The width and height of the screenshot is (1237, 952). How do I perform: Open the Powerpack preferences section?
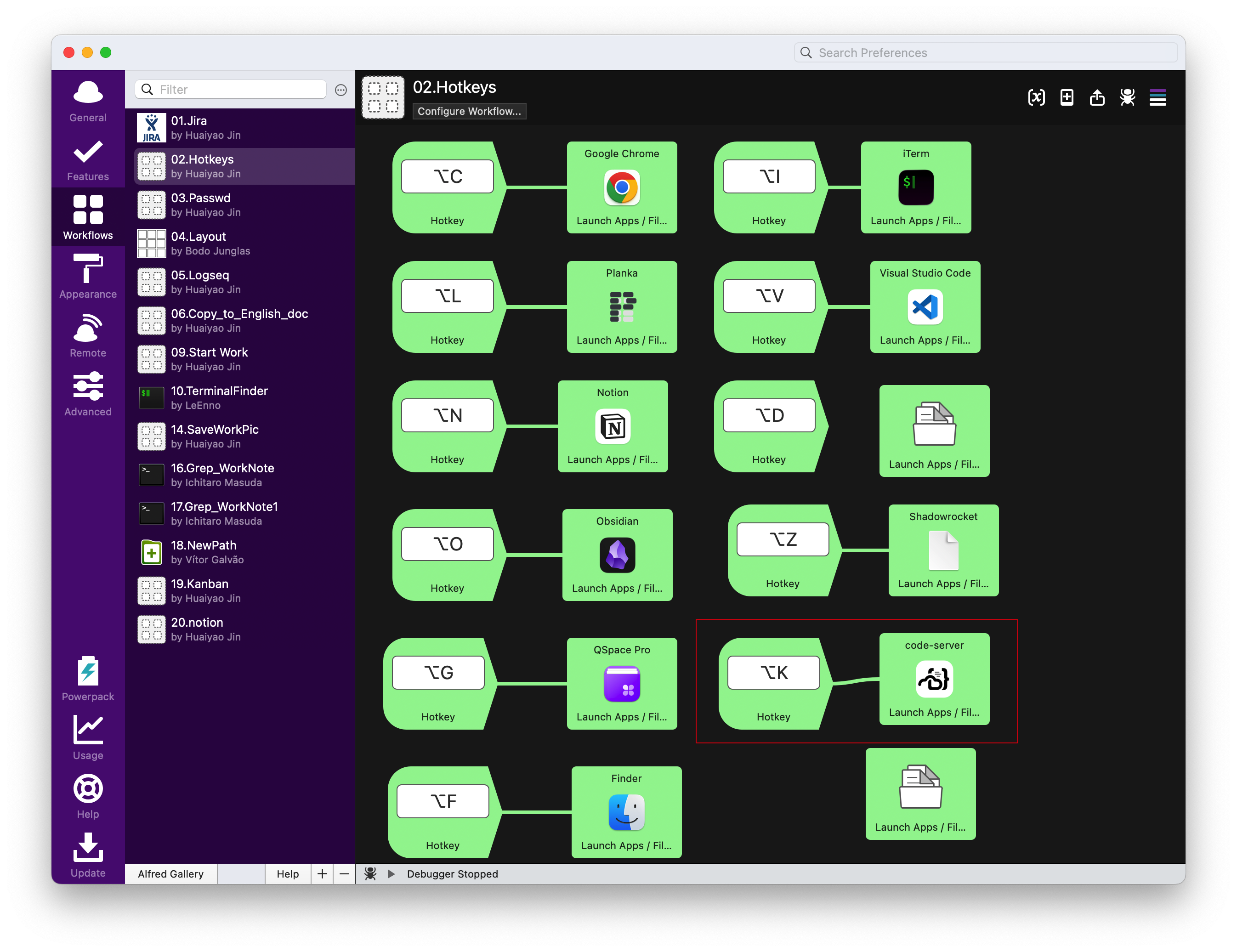(88, 679)
